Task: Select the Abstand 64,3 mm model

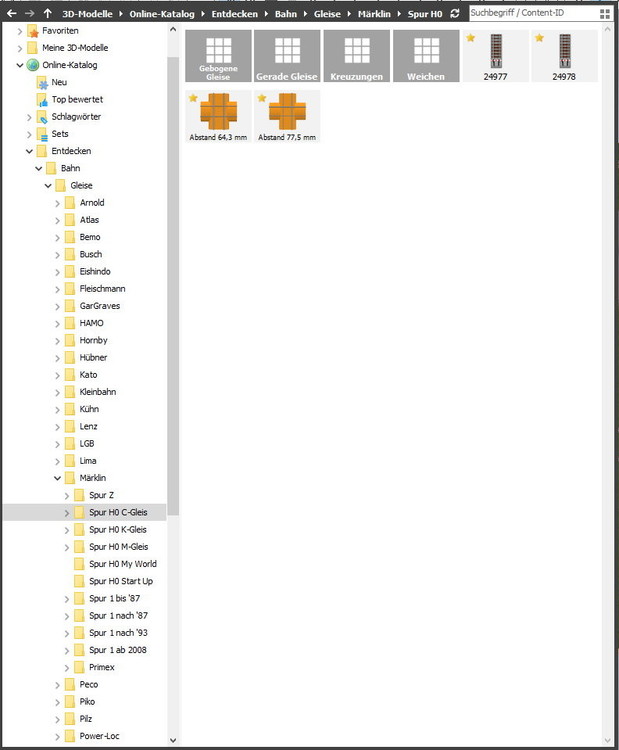Action: pos(218,116)
